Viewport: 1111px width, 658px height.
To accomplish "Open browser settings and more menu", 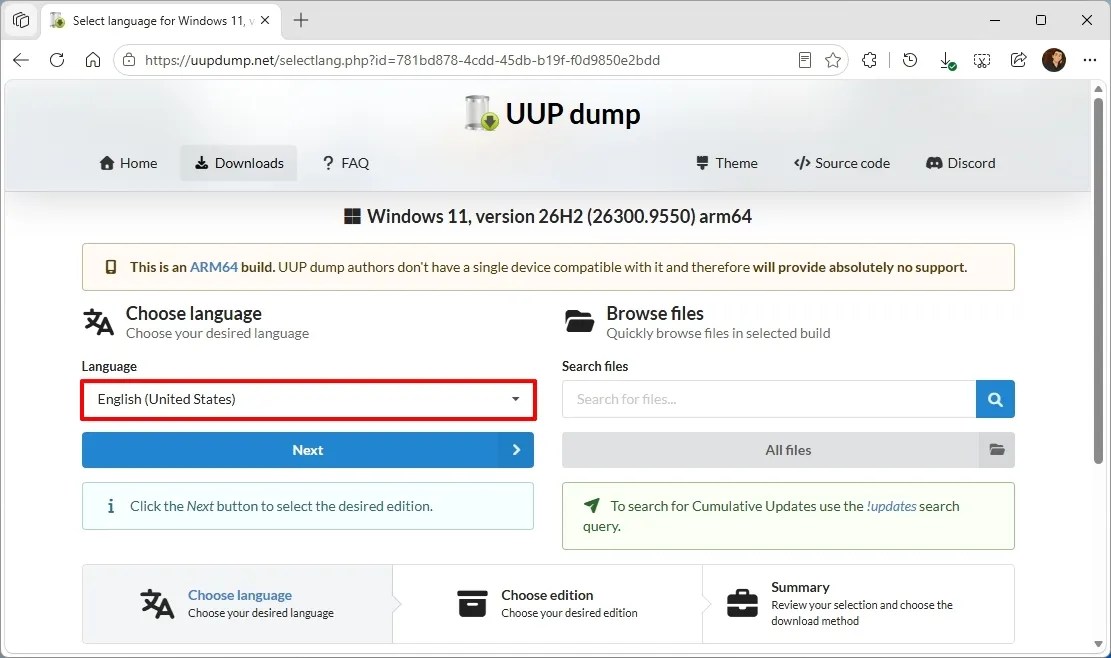I will click(1090, 60).
